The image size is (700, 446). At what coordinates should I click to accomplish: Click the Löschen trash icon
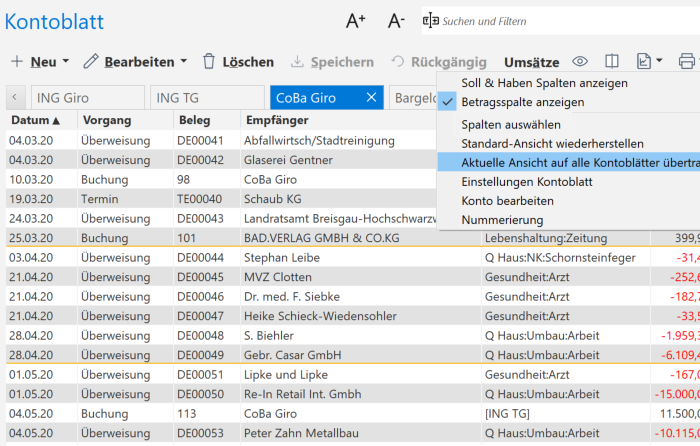click(x=209, y=62)
